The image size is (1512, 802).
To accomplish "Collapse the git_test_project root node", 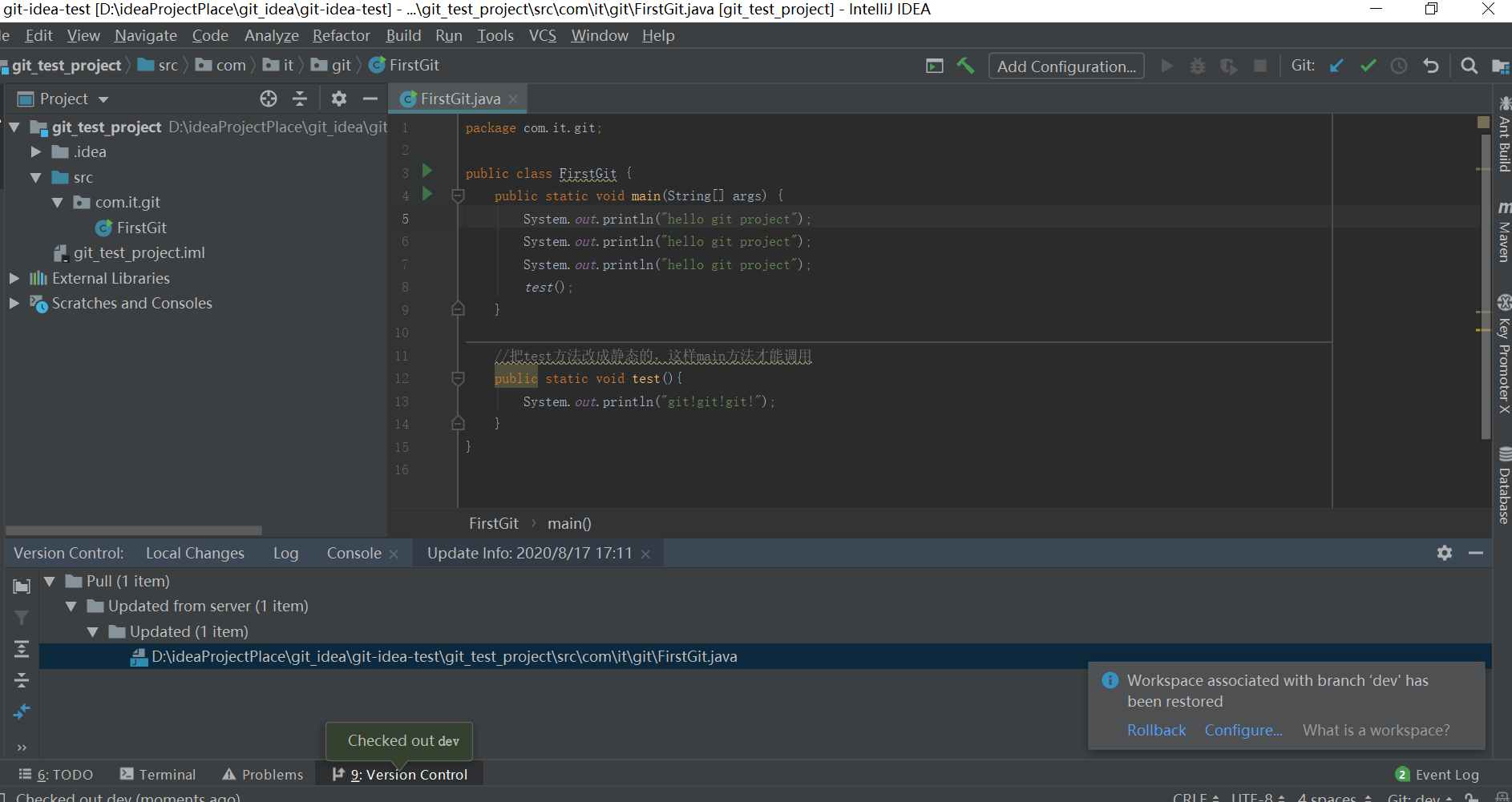I will (14, 127).
